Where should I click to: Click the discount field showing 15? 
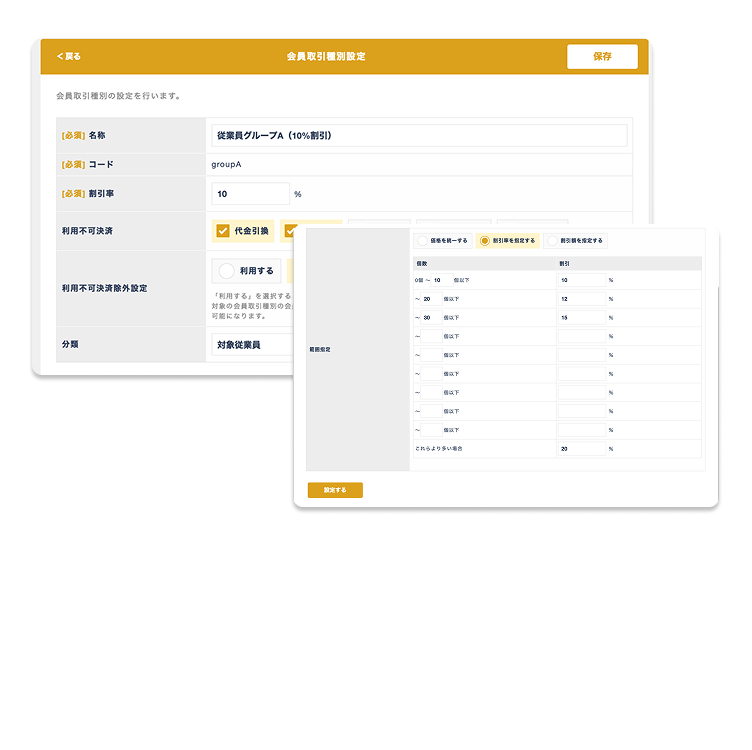point(581,318)
